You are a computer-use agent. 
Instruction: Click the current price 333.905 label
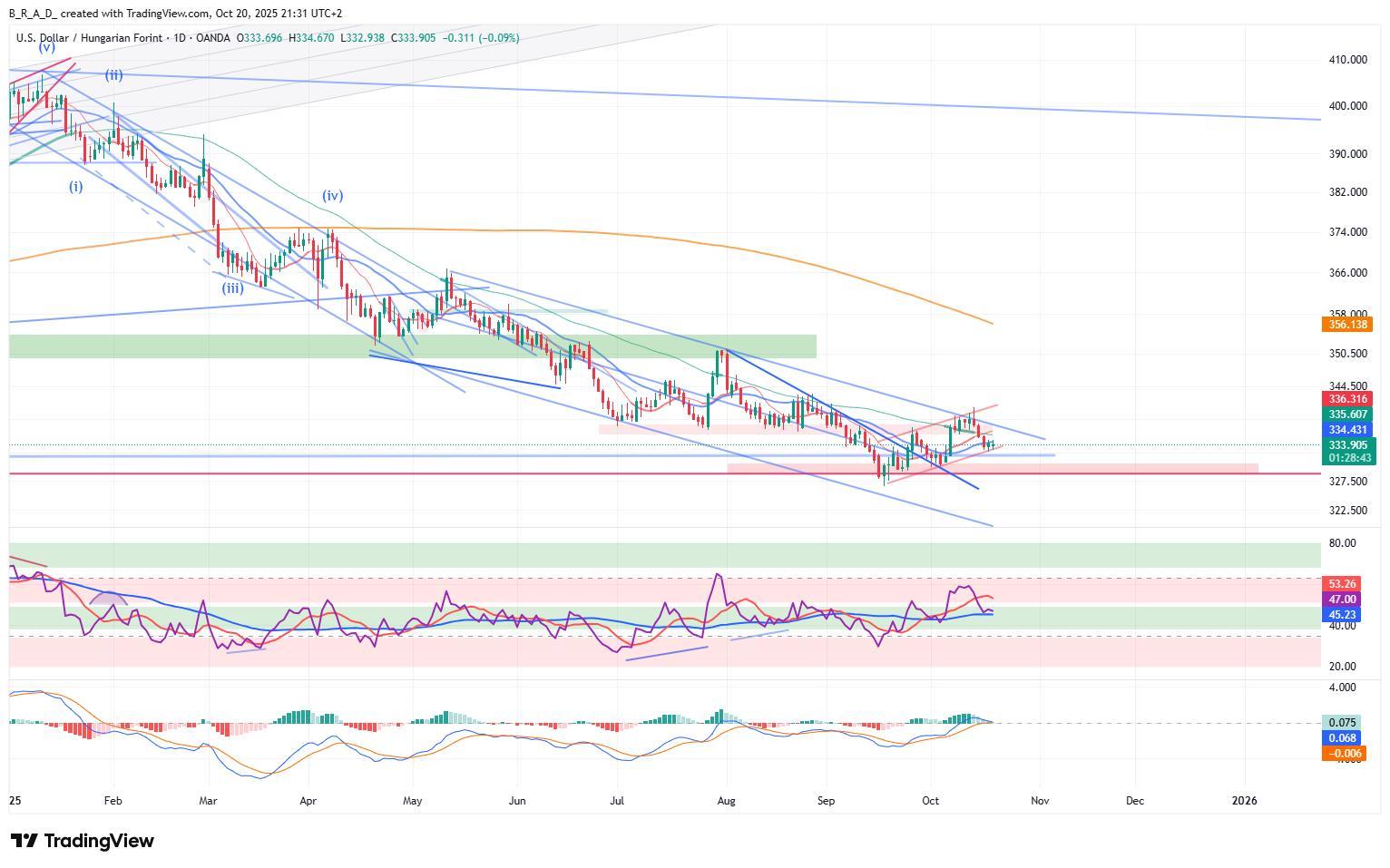pos(1348,445)
